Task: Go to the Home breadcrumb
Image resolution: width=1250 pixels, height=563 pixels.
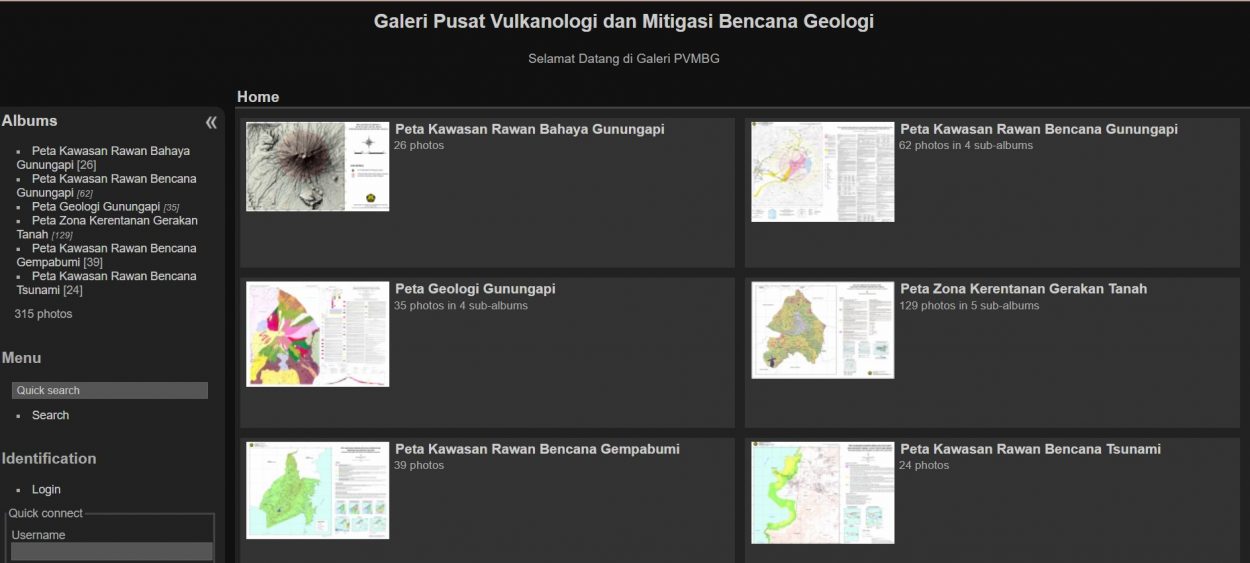Action: click(x=258, y=97)
